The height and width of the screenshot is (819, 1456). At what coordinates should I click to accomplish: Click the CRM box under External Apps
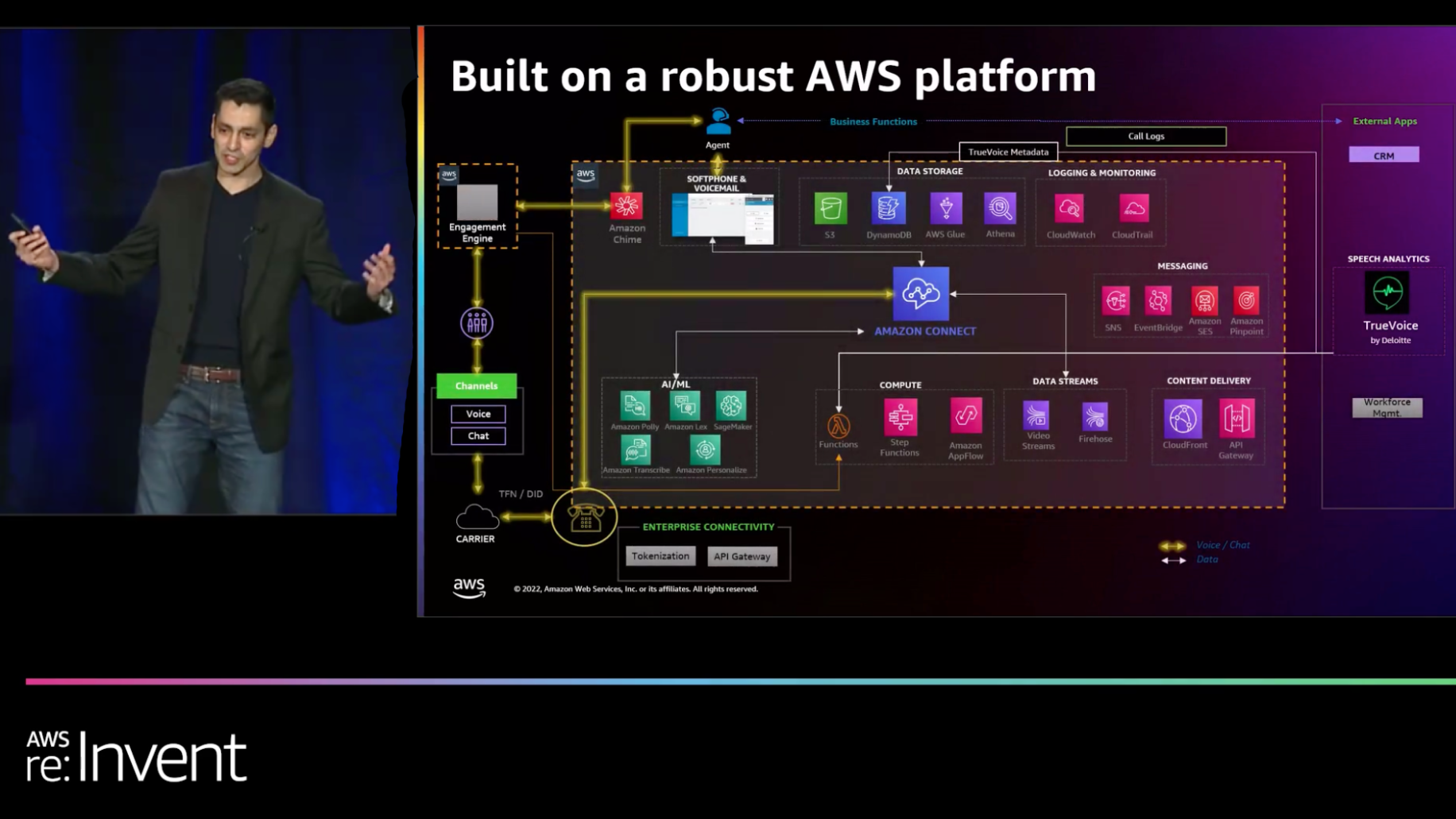1384,156
